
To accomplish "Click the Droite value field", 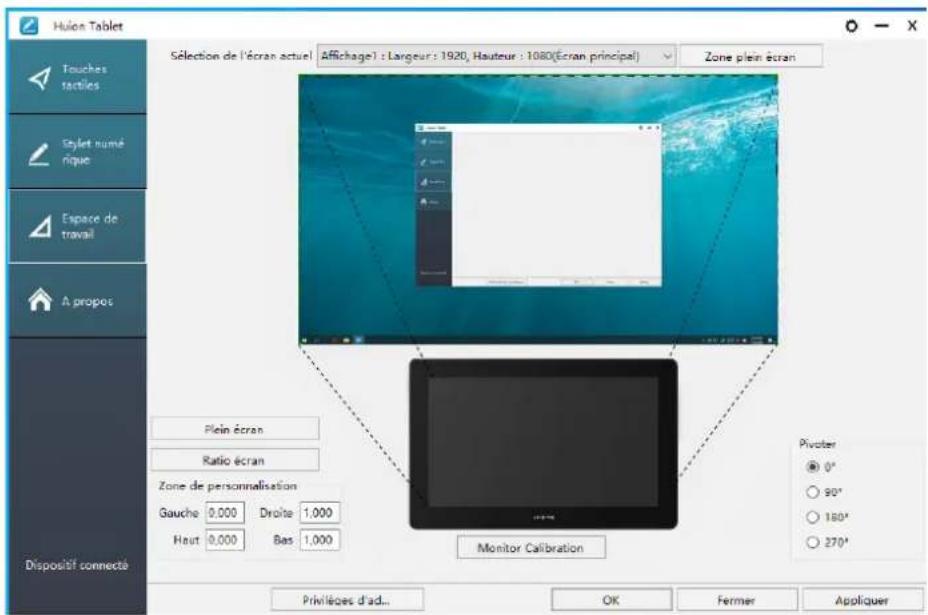I will 320,513.
